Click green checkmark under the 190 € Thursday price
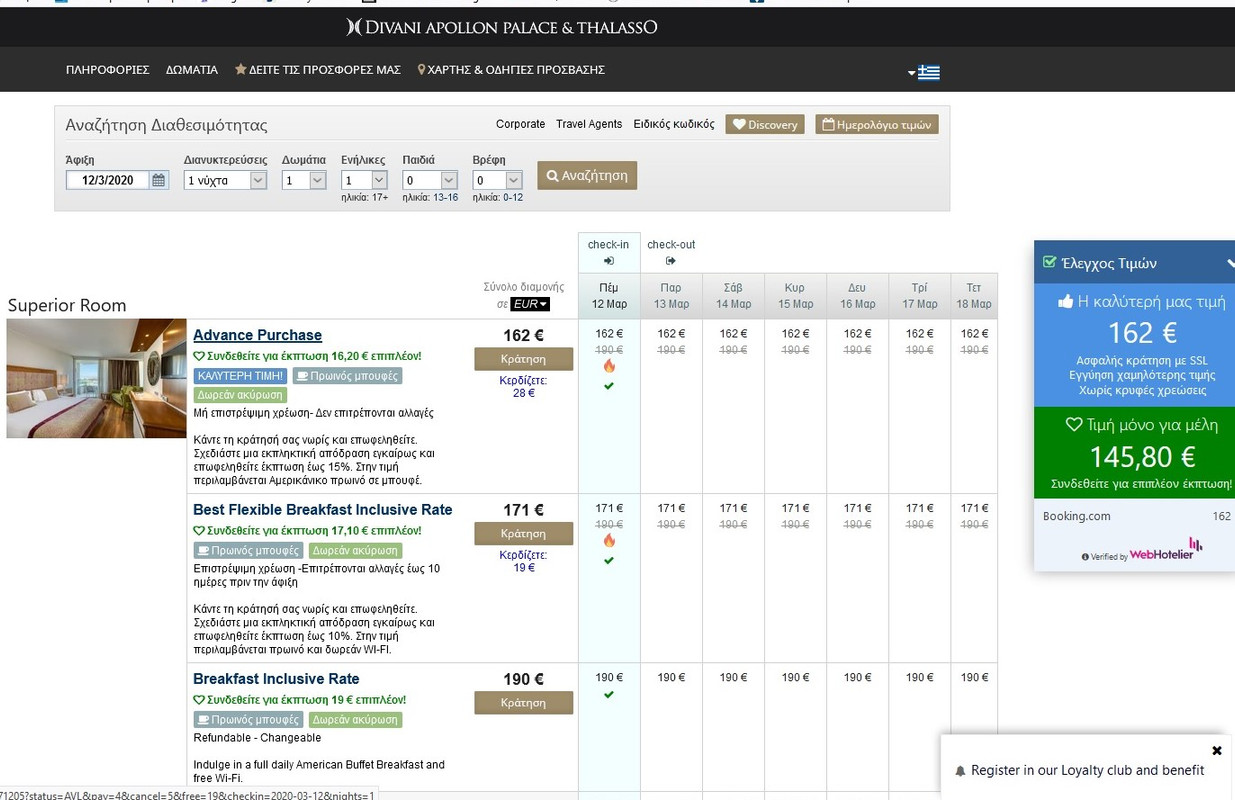1235x800 pixels. coord(609,695)
